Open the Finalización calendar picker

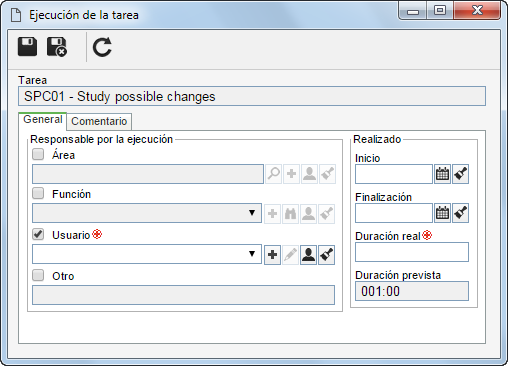442,213
